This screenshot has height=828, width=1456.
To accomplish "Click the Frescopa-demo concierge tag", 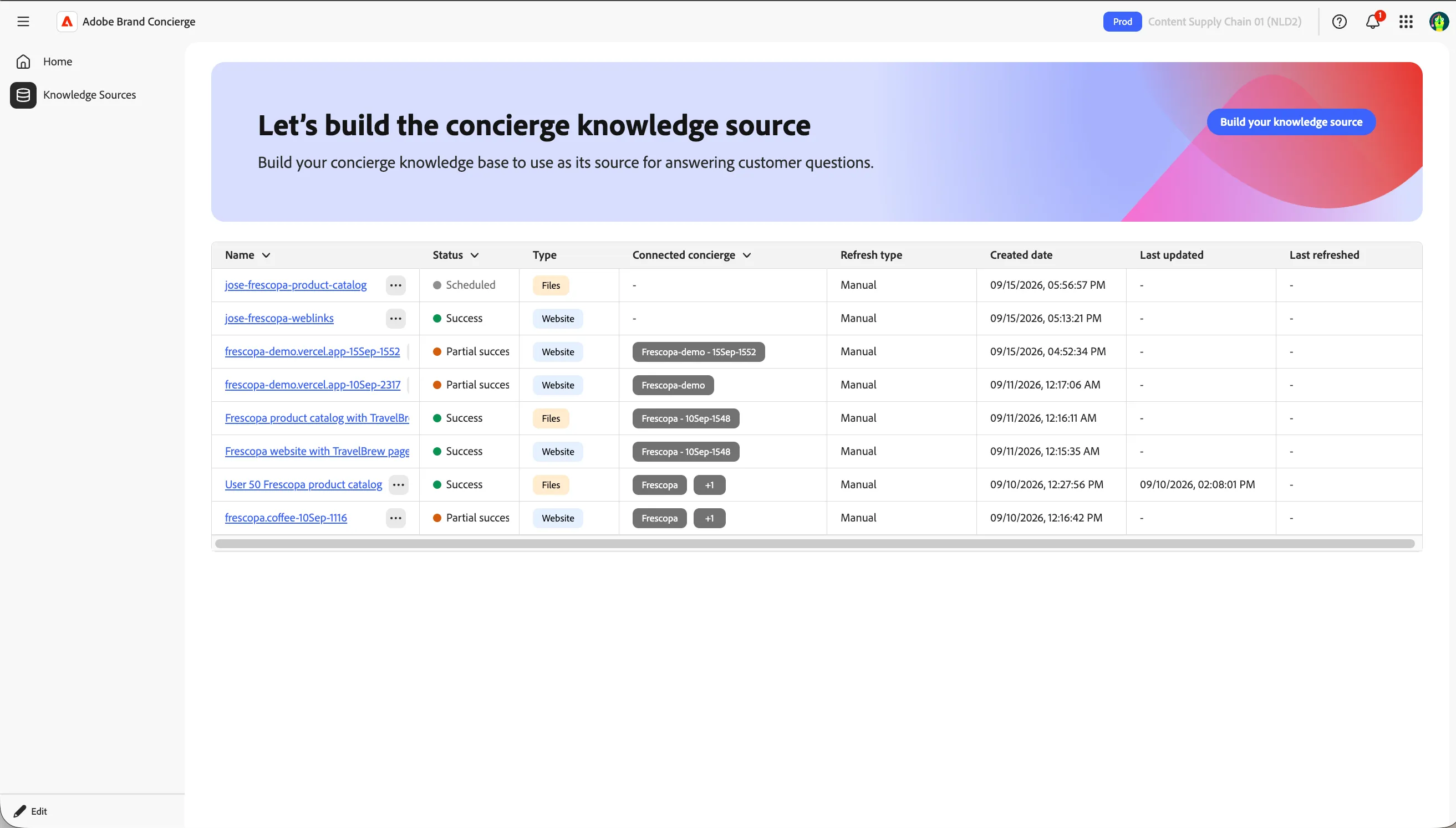I will (x=673, y=386).
